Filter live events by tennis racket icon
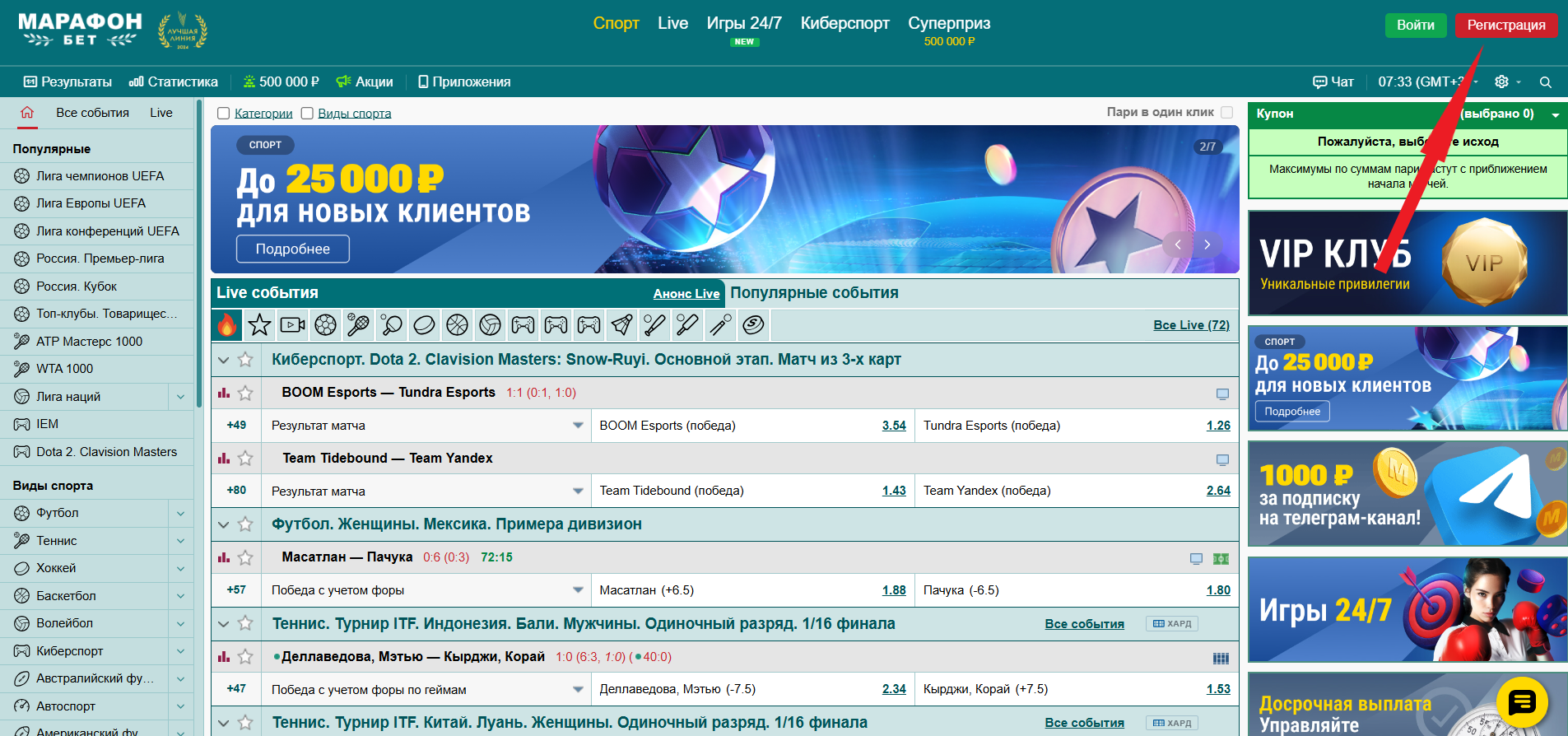The width and height of the screenshot is (1568, 736). (x=359, y=325)
